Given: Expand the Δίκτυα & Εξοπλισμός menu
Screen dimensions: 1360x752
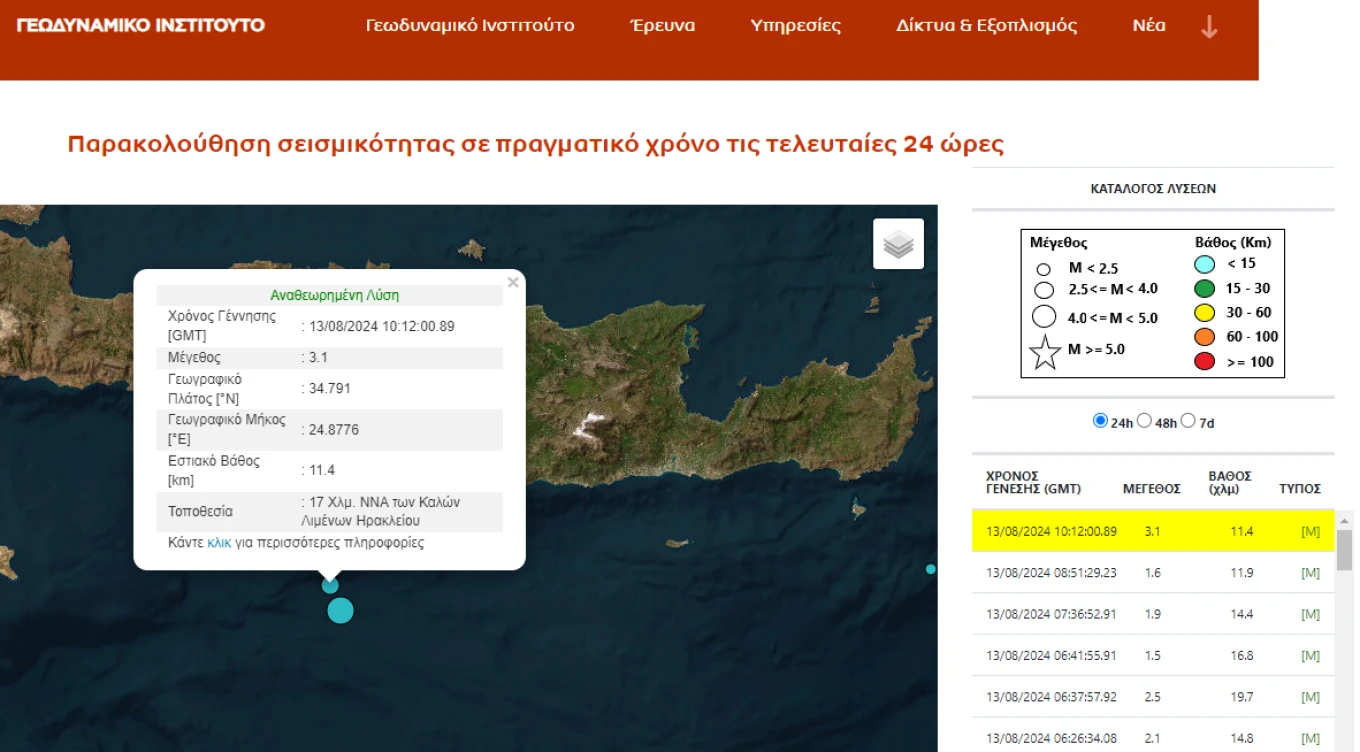Looking at the screenshot, I should point(987,25).
